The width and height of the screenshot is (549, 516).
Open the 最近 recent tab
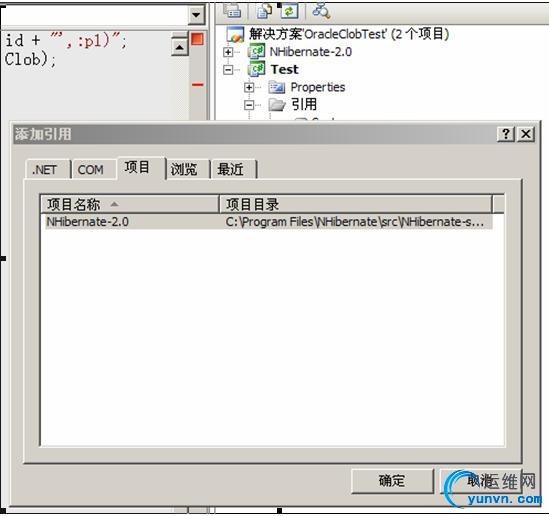coord(234,169)
